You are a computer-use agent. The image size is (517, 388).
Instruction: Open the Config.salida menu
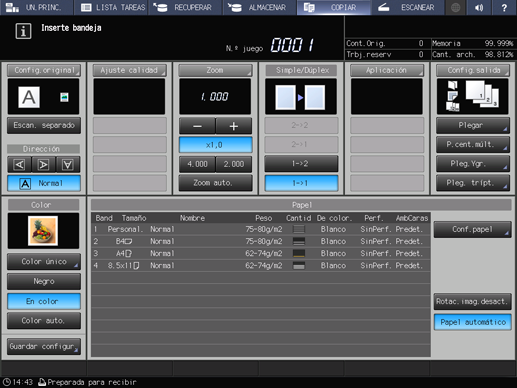click(473, 70)
